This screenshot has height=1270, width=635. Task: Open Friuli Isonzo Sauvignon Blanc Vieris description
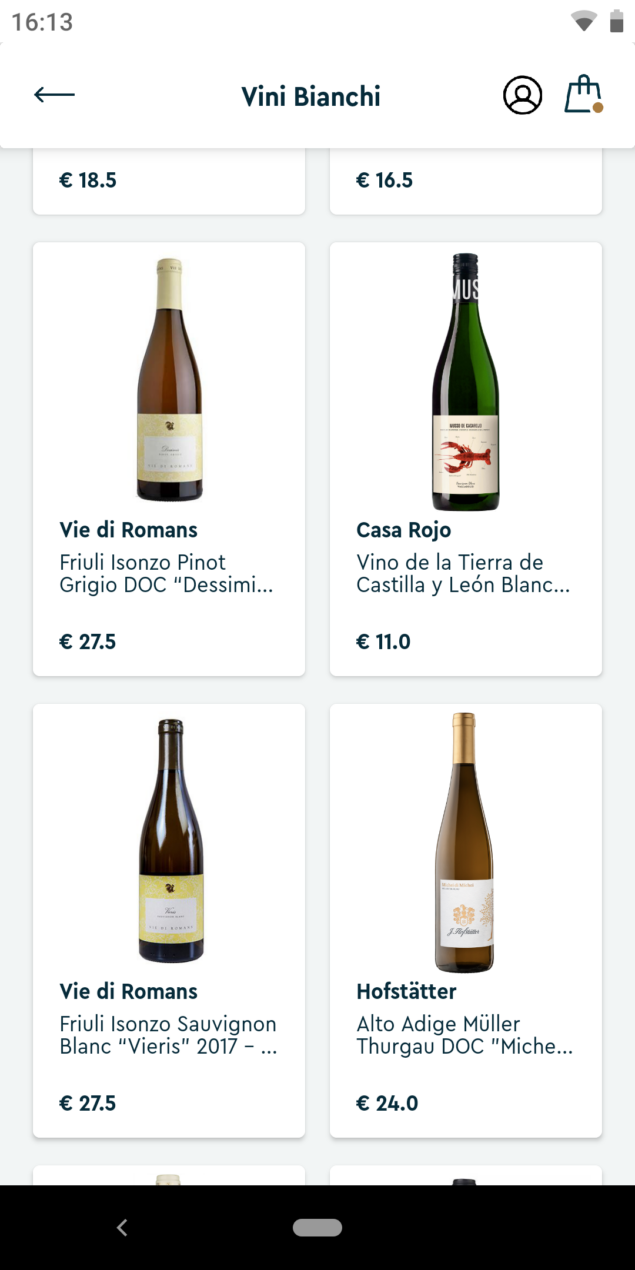pos(168,1035)
